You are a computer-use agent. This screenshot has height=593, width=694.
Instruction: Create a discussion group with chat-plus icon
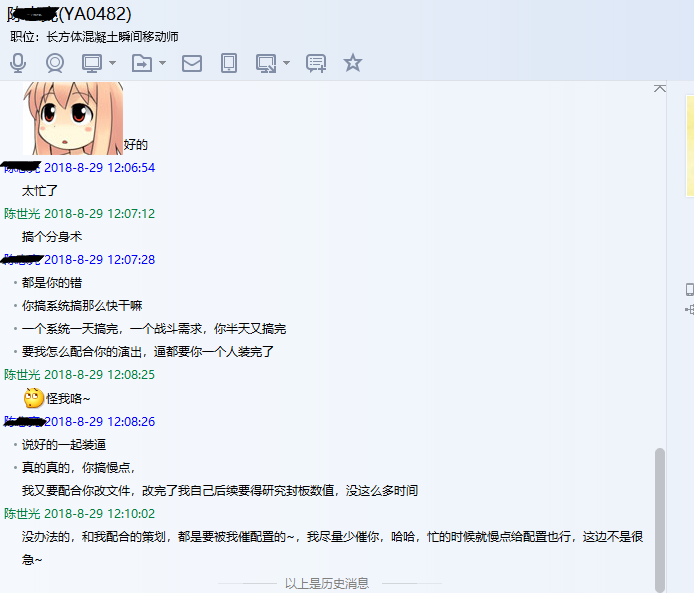pos(316,63)
